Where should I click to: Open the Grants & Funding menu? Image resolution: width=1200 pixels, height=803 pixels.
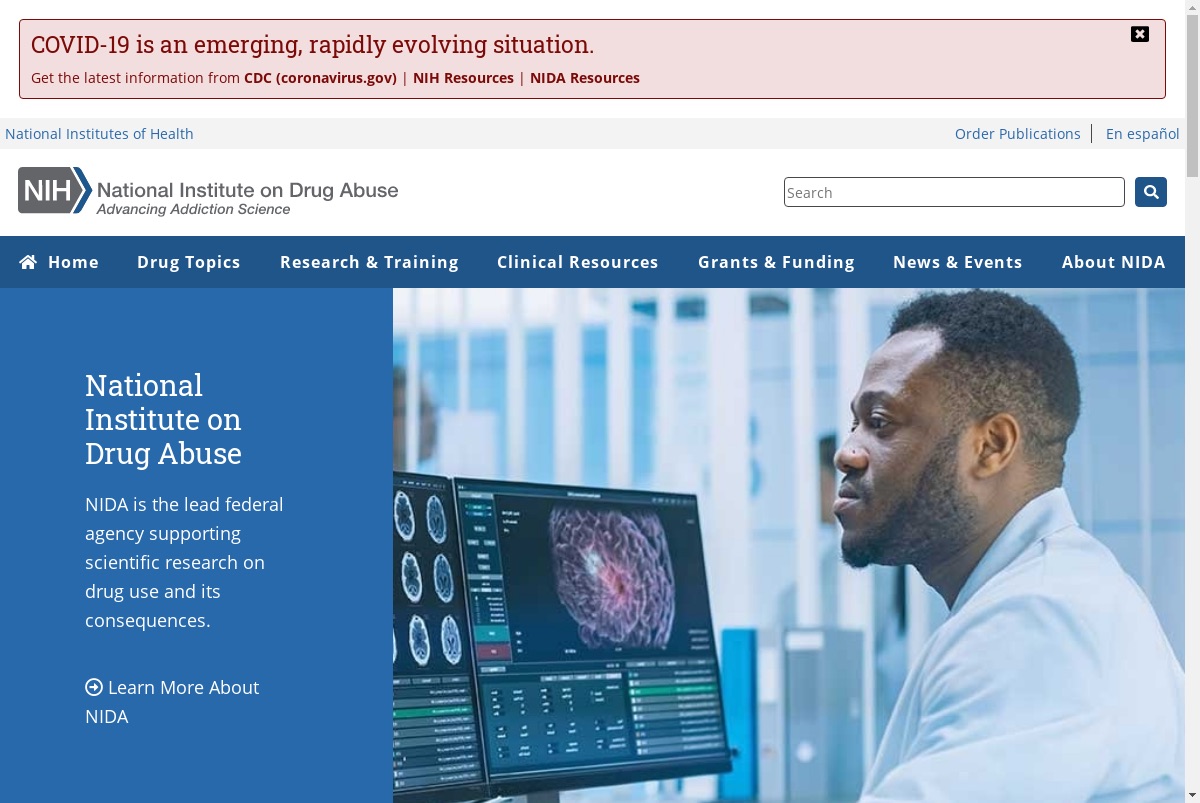[x=776, y=262]
